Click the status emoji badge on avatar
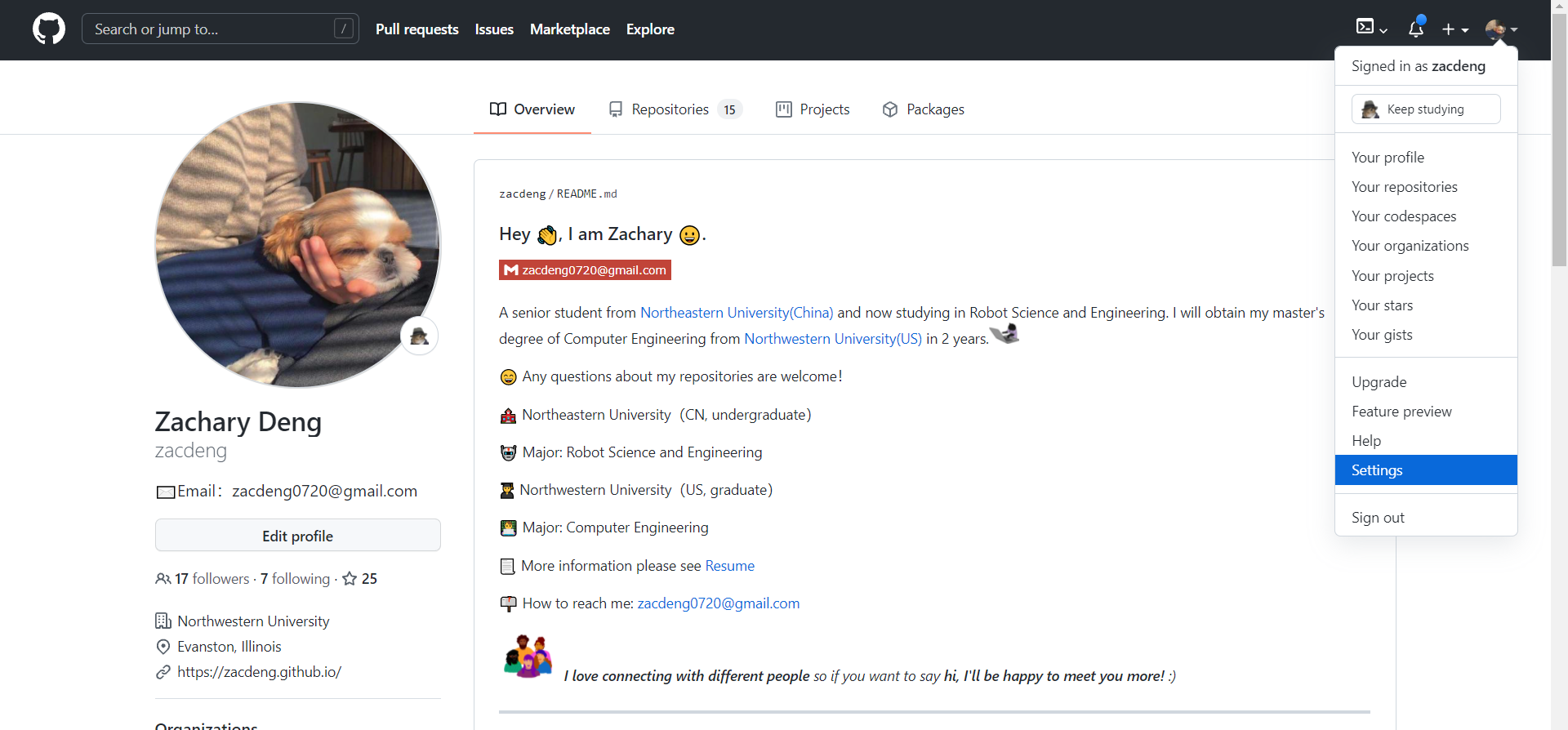 pos(420,336)
